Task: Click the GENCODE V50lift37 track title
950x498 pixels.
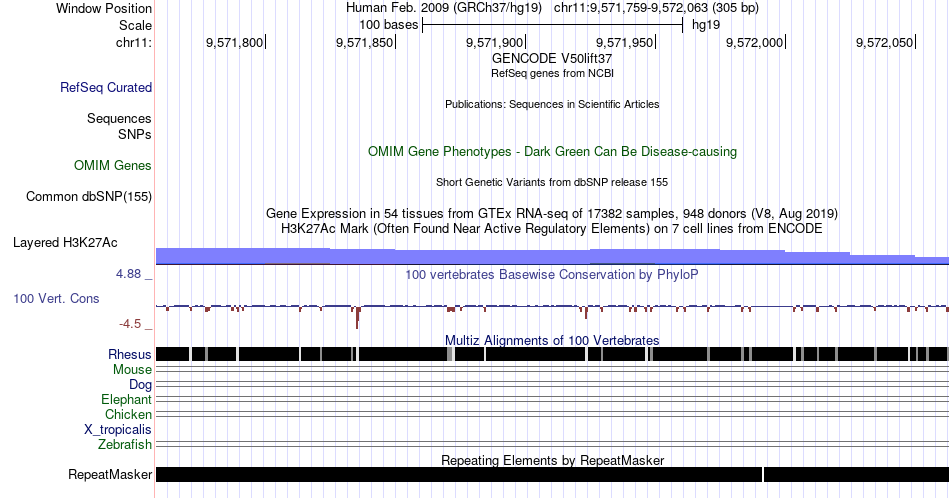Action: 552,59
